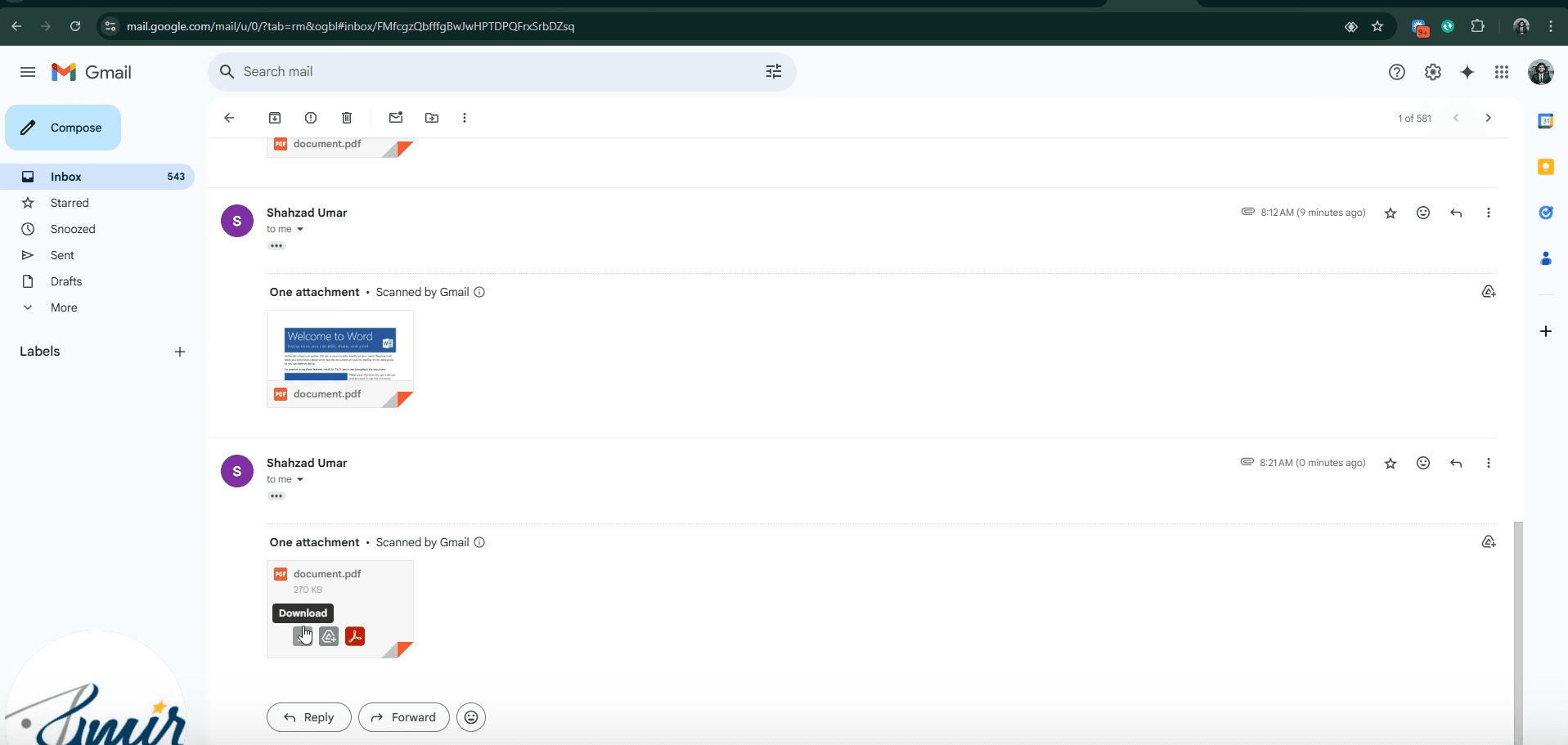The width and height of the screenshot is (1568, 745).
Task: Click the partially visible top document.pdf attachment
Action: tap(340, 147)
